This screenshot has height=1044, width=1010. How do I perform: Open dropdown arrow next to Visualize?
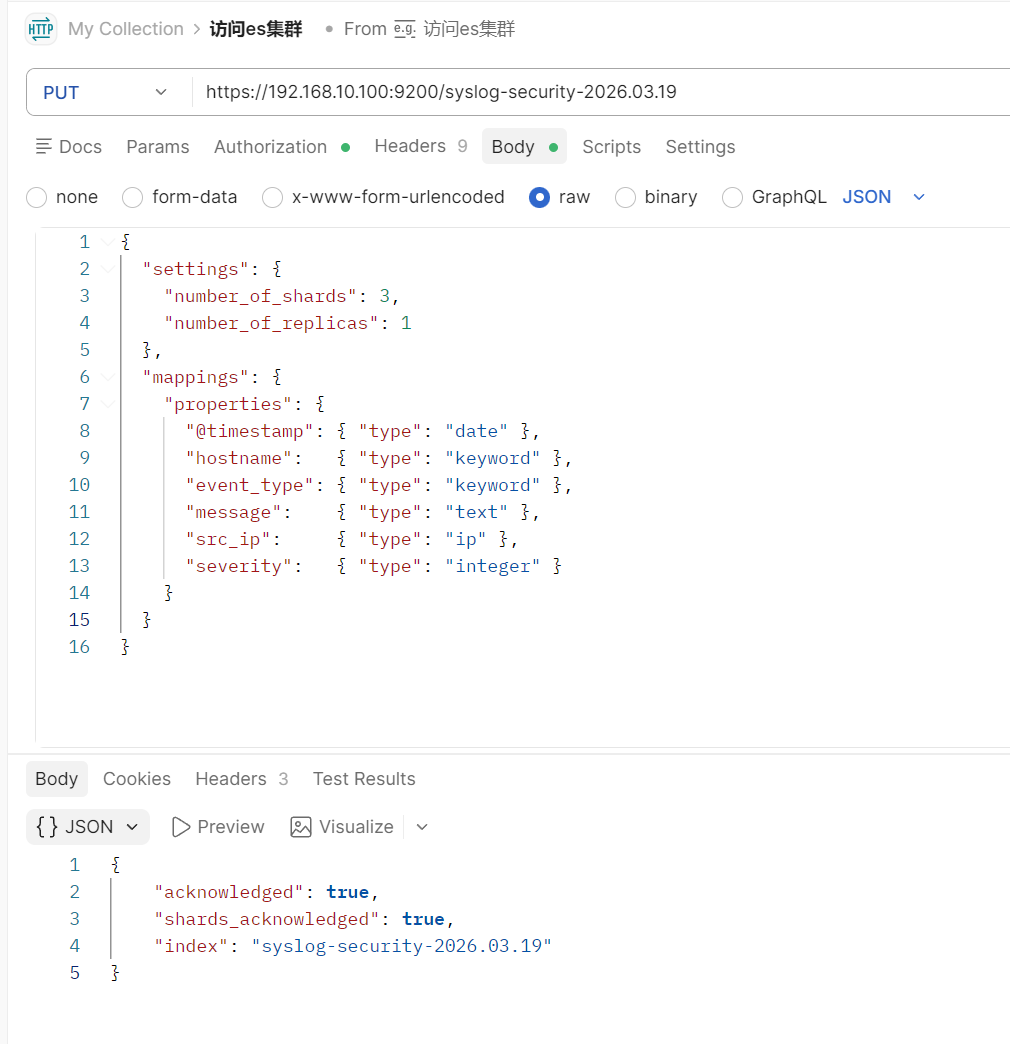[x=422, y=827]
